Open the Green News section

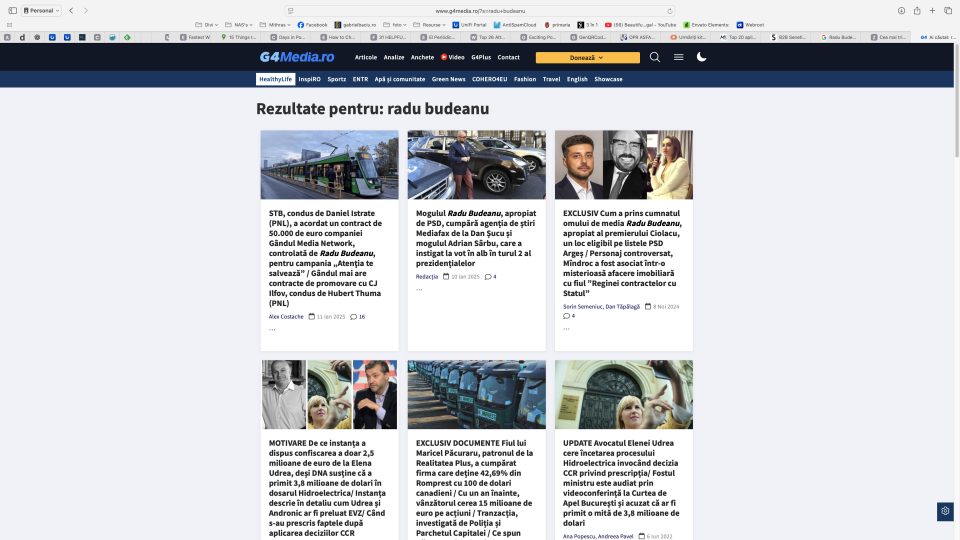448,79
